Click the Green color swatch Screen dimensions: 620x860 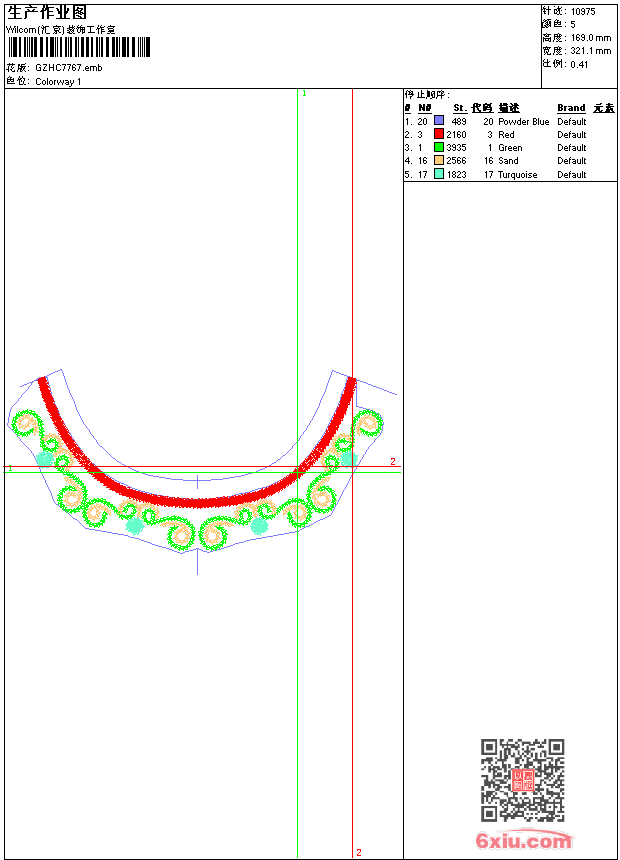[439, 147]
